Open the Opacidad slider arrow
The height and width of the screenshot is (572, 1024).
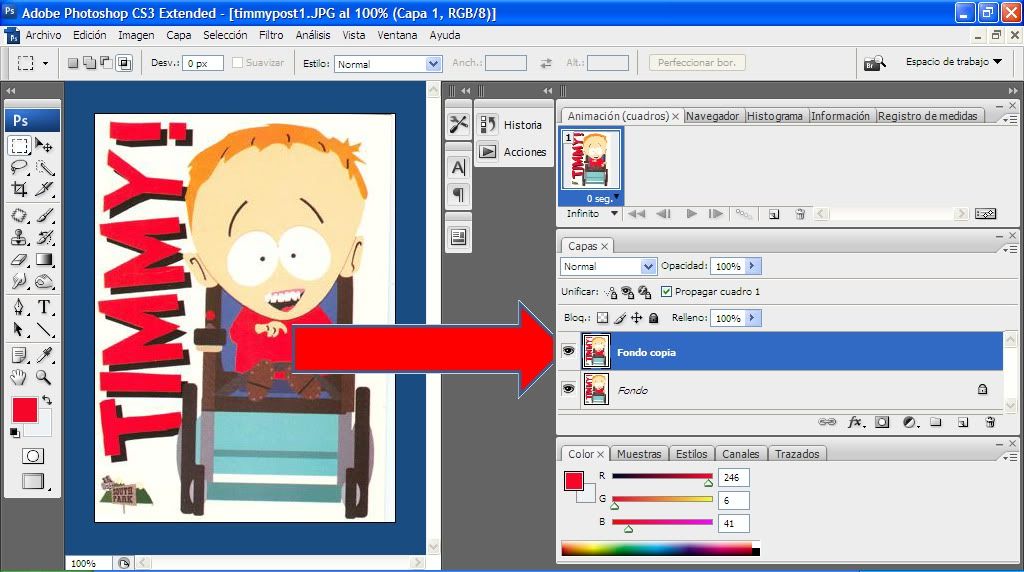click(752, 266)
